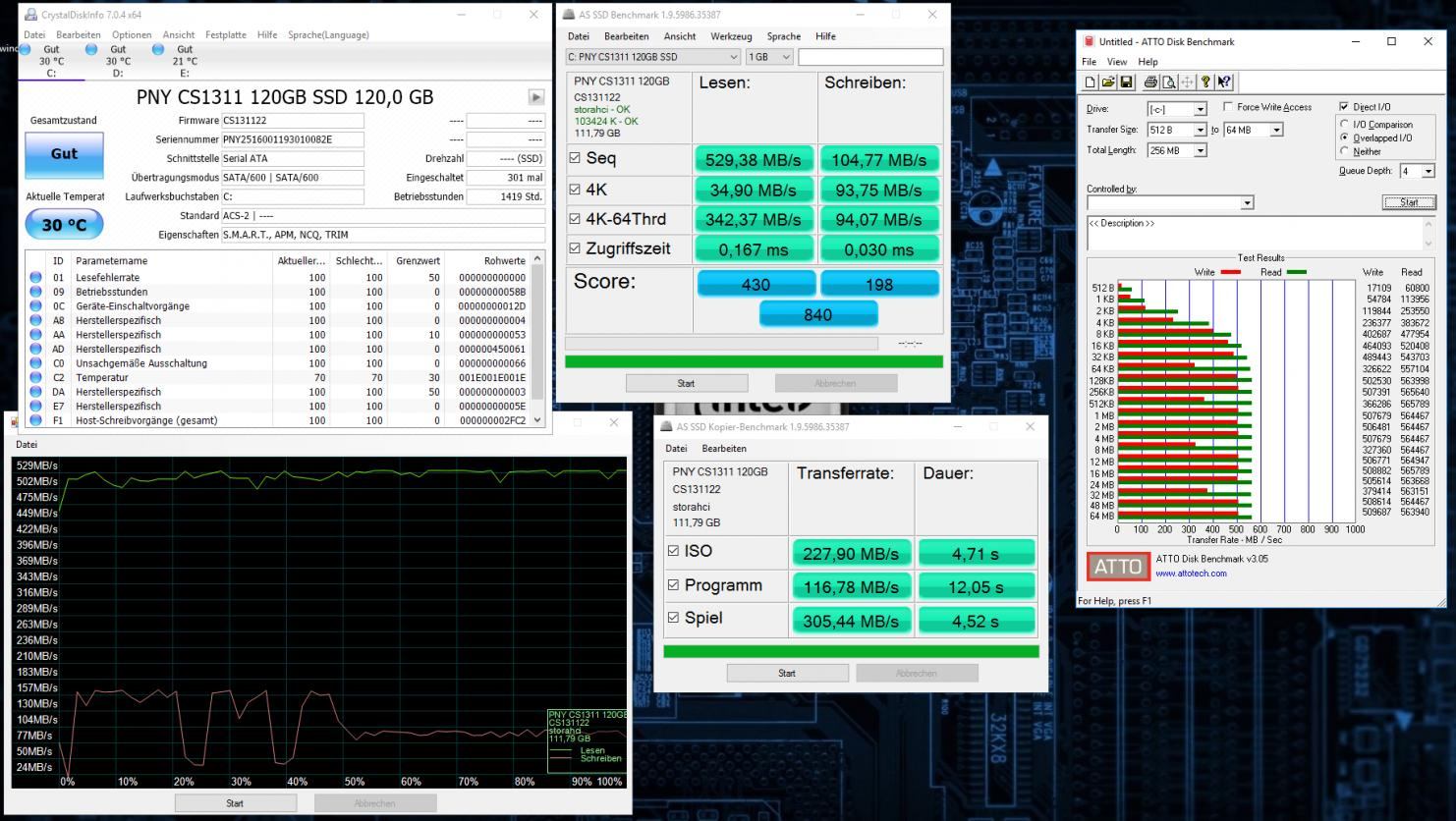Toggle the 4K test checkbox in AS SSD

(x=575, y=190)
